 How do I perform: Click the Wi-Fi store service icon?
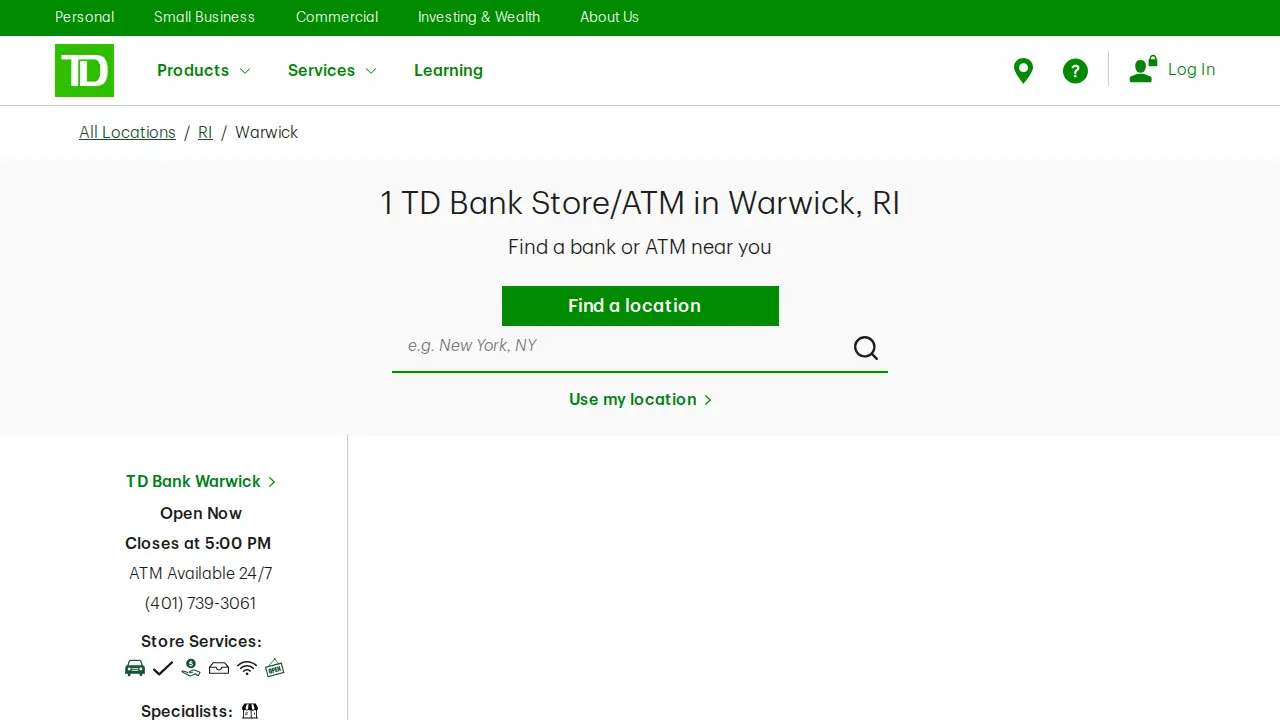point(247,668)
